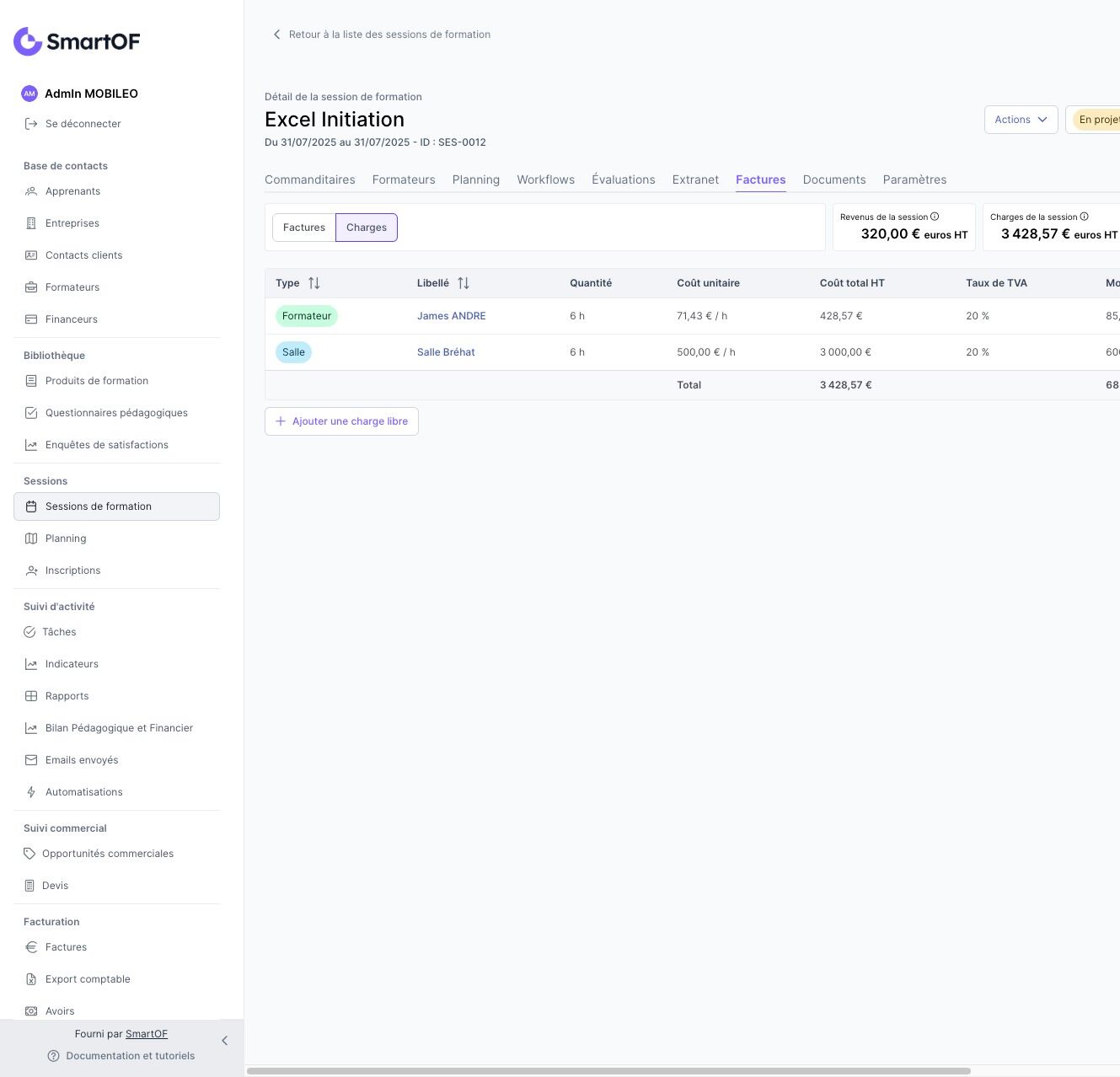Select the Charges toggle view

(x=367, y=228)
